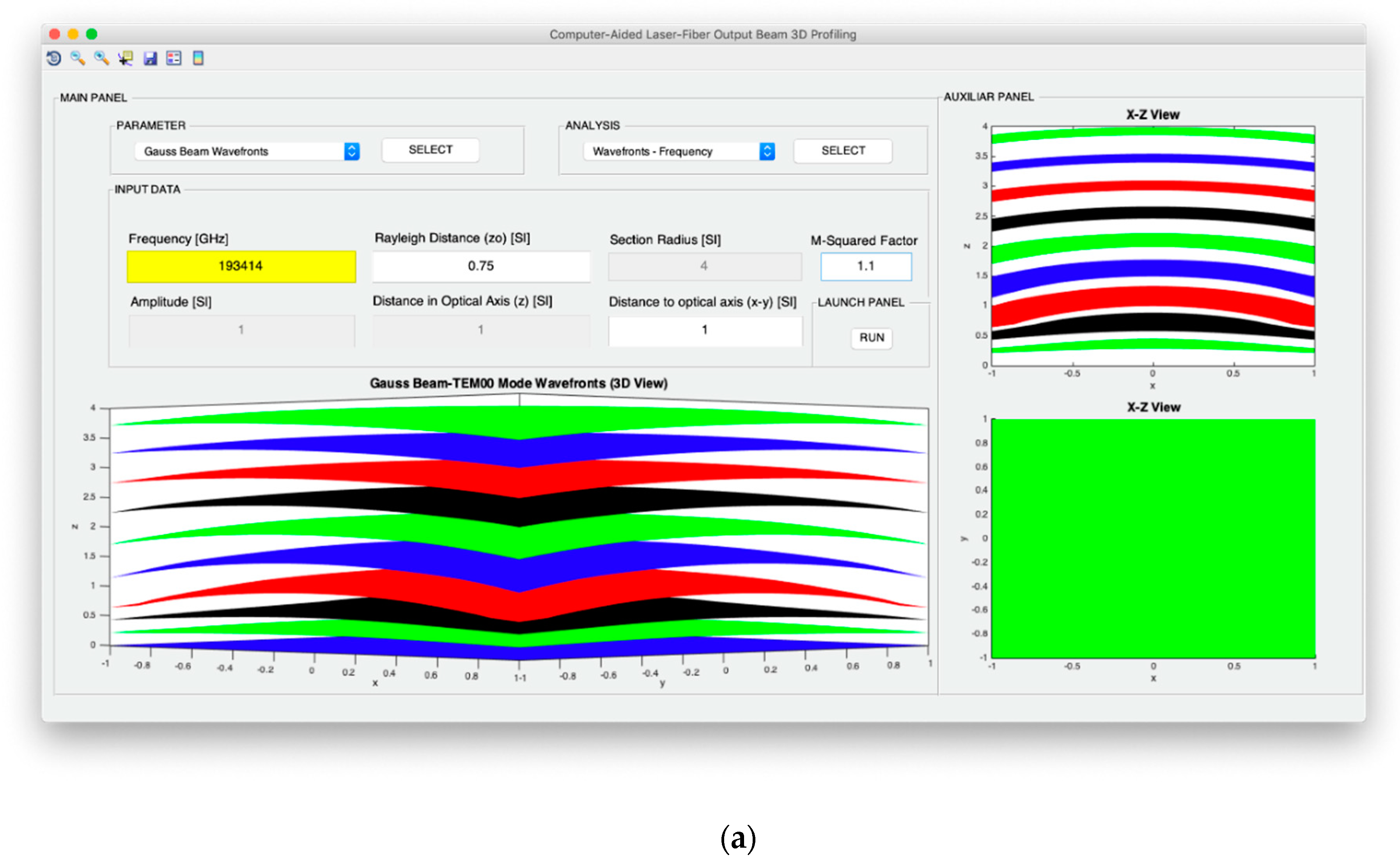Click the Save floppy disk icon
Screen dimensions: 1400x866
tap(150, 58)
